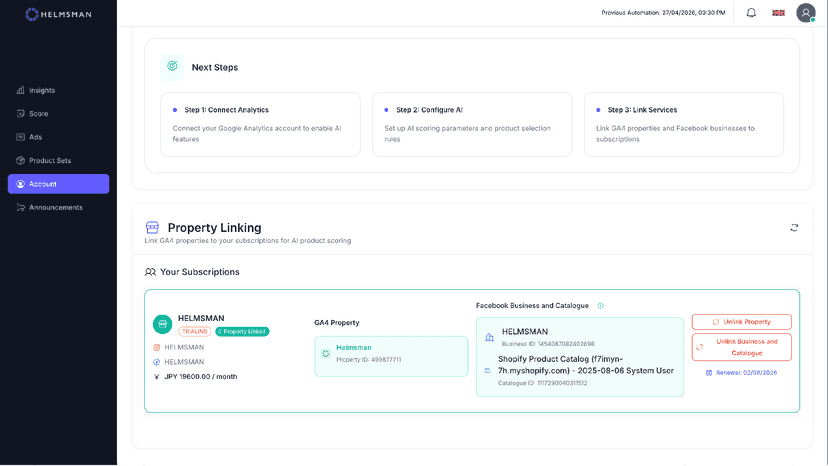Select the Account menu item

(58, 184)
